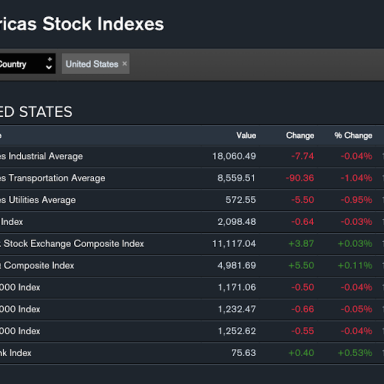
Task: Click value 572.55 in Utilities row
Action: coord(240,200)
